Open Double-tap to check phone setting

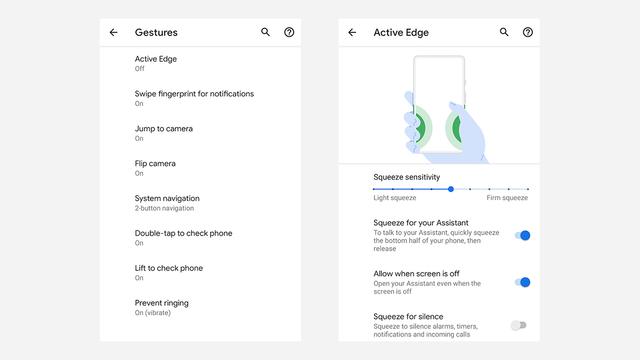pos(200,238)
